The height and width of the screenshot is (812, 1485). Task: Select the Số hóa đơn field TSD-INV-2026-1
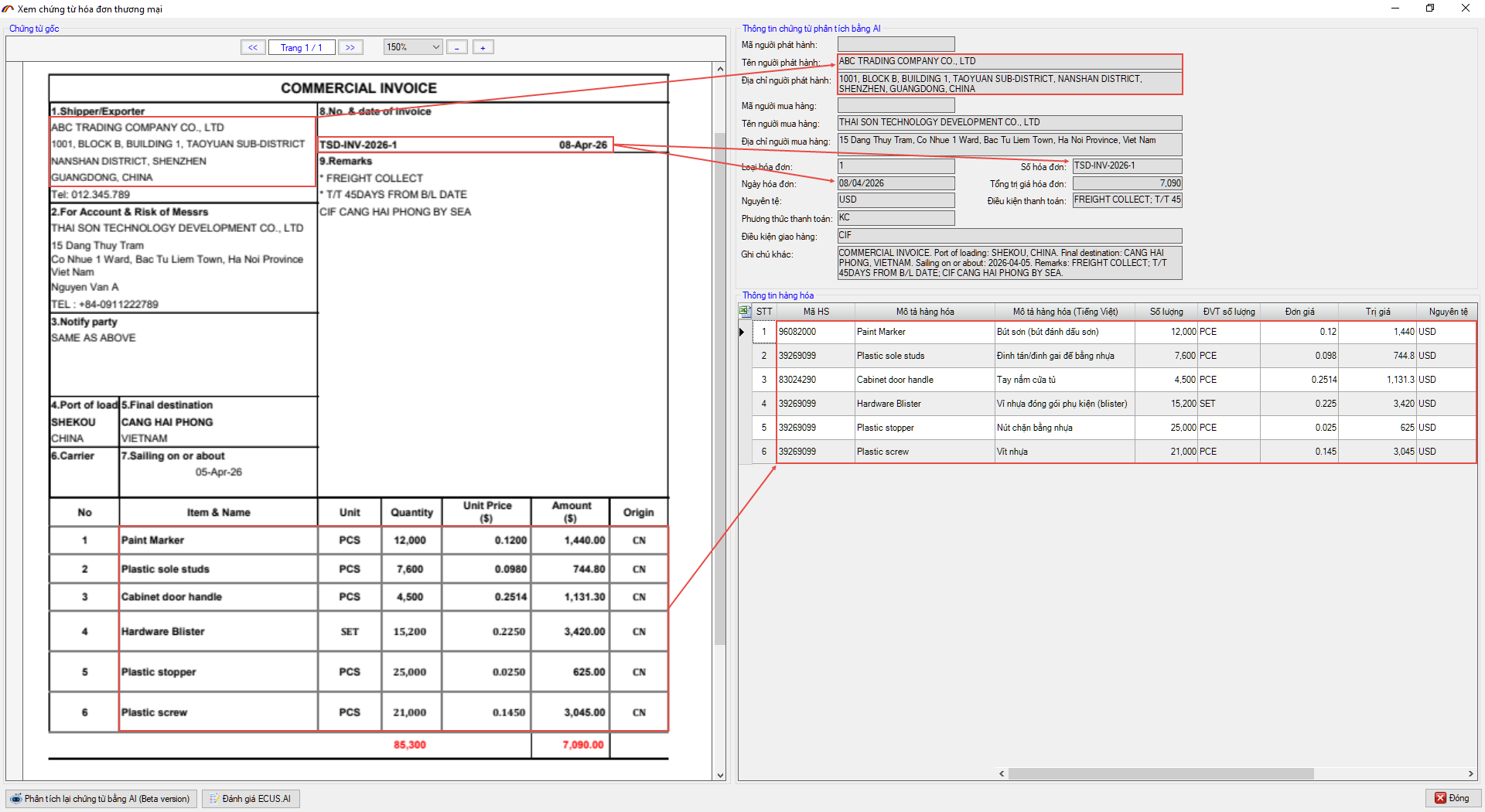click(1127, 166)
